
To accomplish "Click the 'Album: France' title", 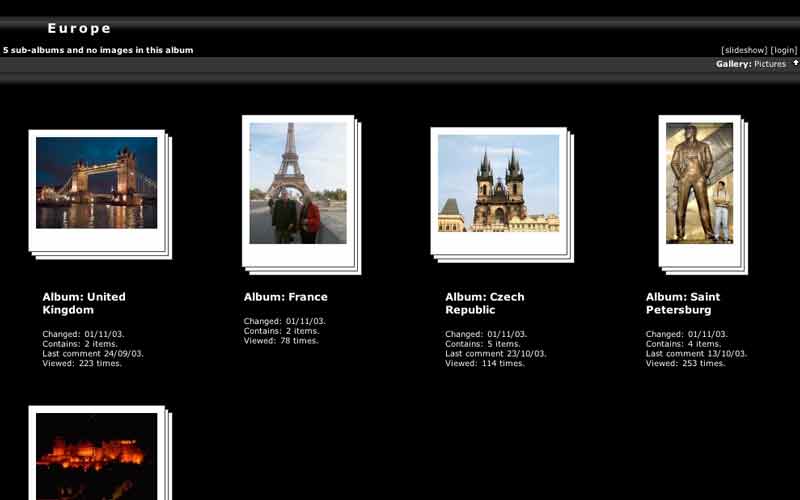I will coord(286,297).
